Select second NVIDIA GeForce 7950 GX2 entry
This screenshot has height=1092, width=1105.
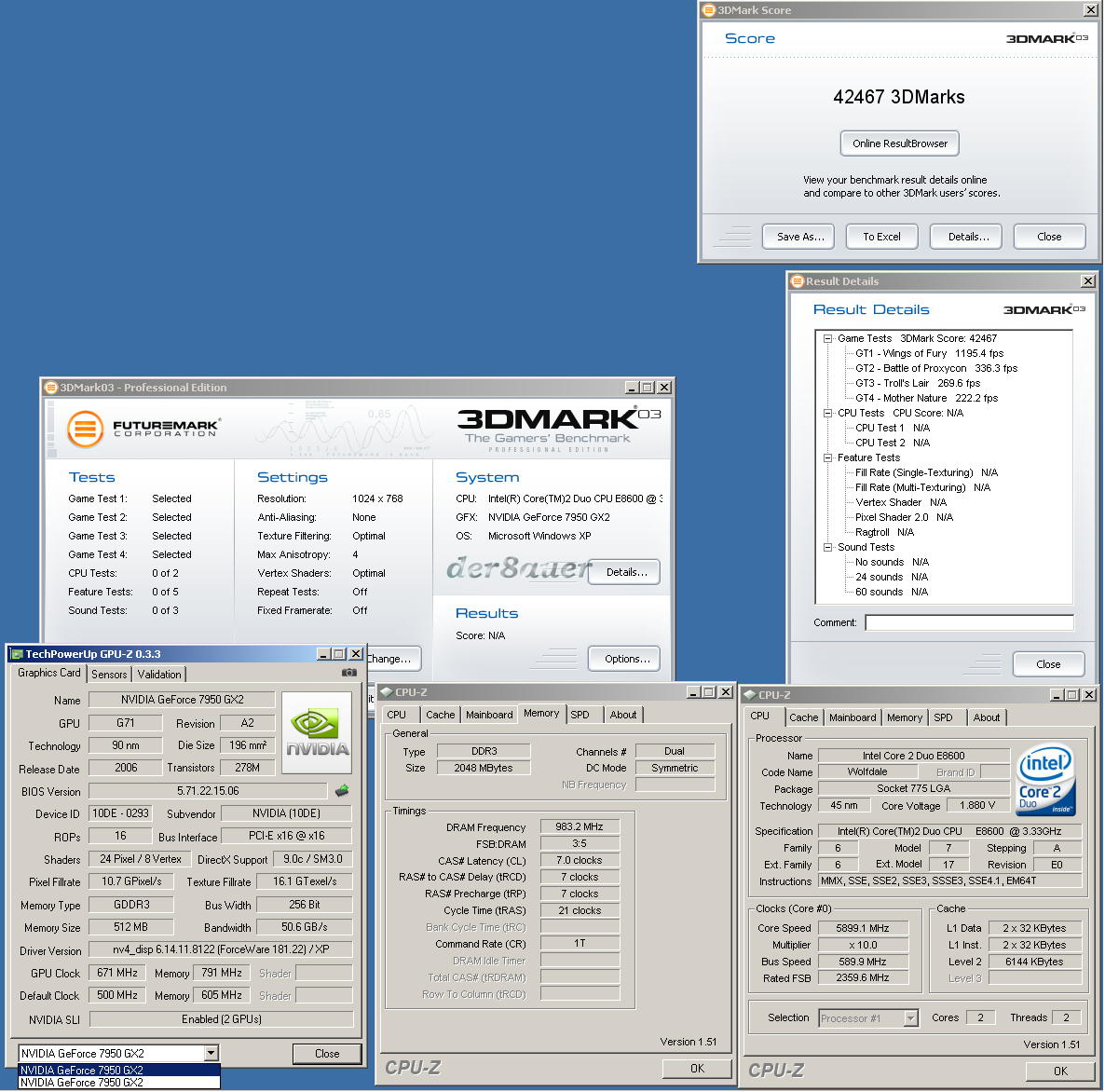point(119,1082)
